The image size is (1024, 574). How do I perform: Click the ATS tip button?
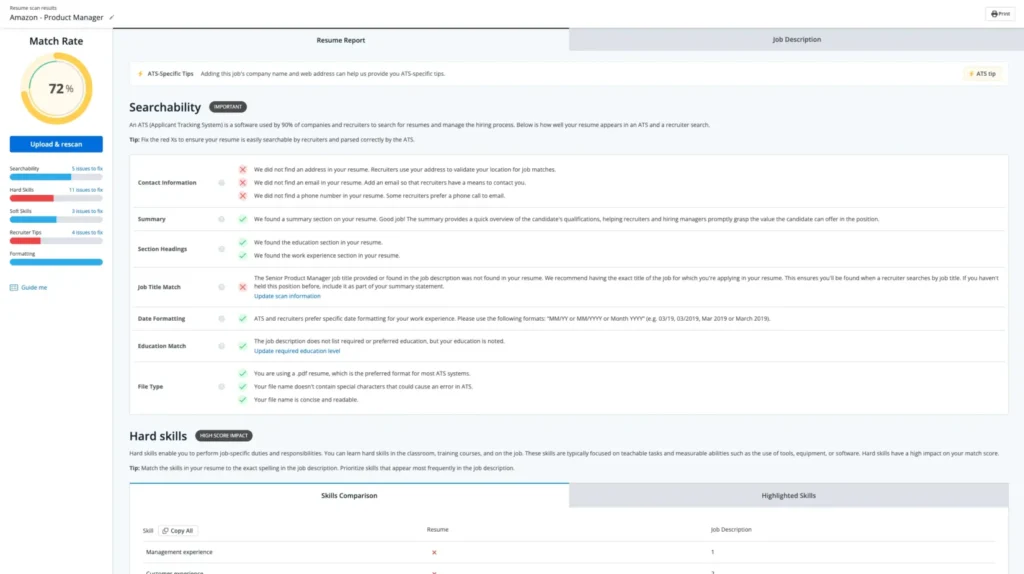(x=982, y=74)
